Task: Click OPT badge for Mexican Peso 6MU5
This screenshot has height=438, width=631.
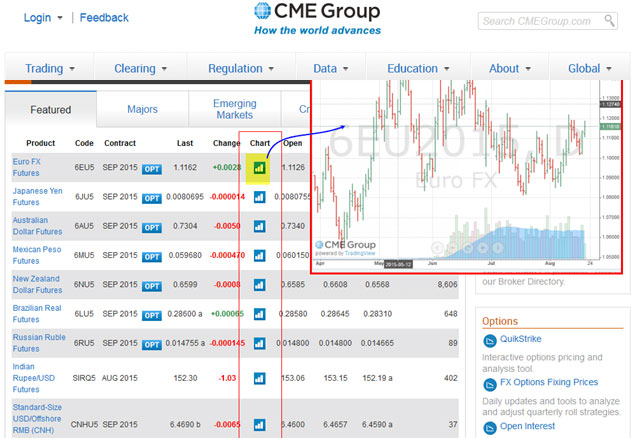Action: tap(152, 257)
